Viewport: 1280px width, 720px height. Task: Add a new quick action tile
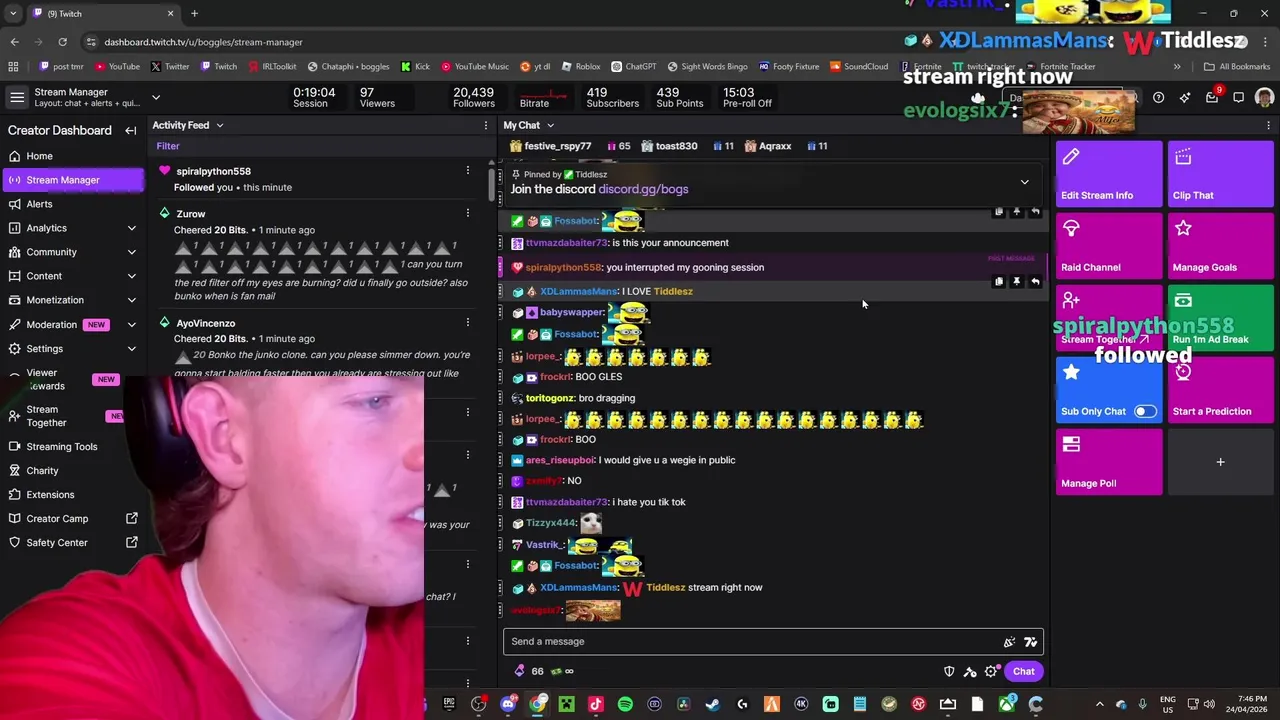pos(1220,462)
